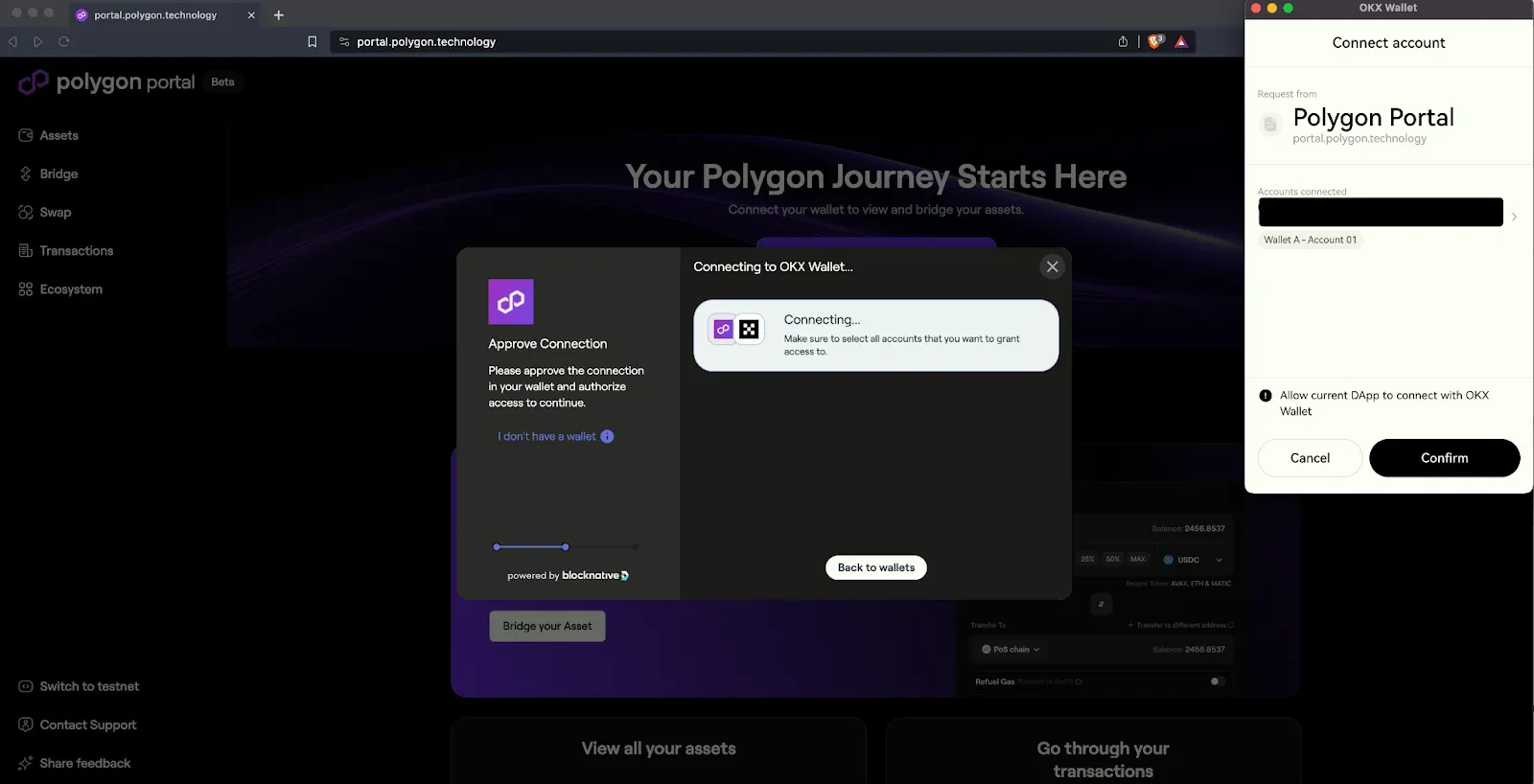Select the 50% amount button
Screen dimensions: 1534x784
(1112, 559)
